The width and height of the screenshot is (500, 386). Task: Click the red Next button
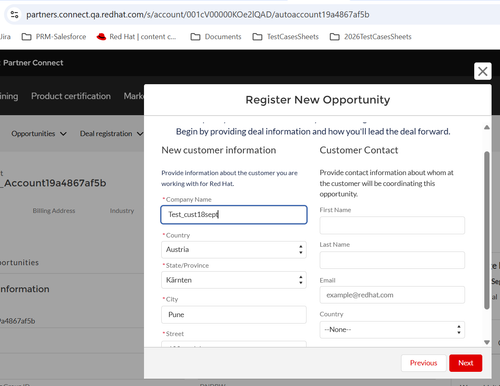(x=465, y=363)
